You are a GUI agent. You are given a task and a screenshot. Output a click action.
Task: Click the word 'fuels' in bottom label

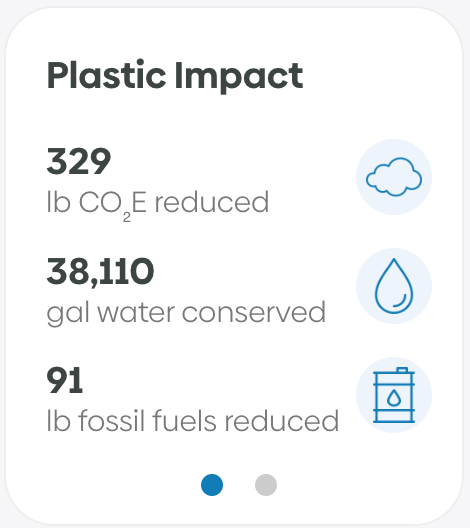[184, 420]
